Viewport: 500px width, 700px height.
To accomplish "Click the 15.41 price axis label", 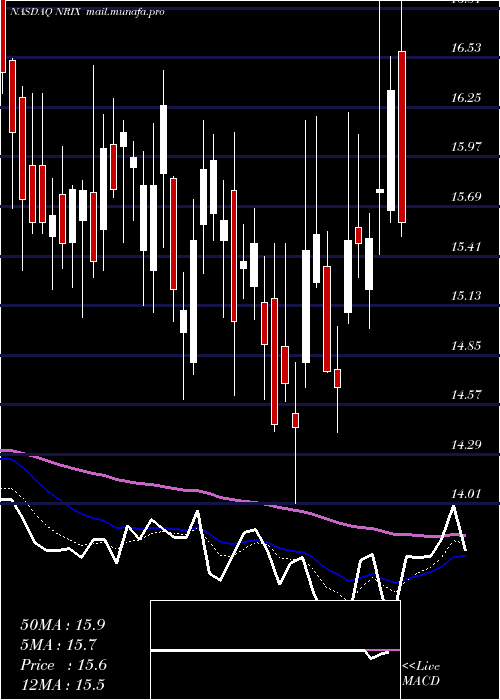I will [466, 246].
